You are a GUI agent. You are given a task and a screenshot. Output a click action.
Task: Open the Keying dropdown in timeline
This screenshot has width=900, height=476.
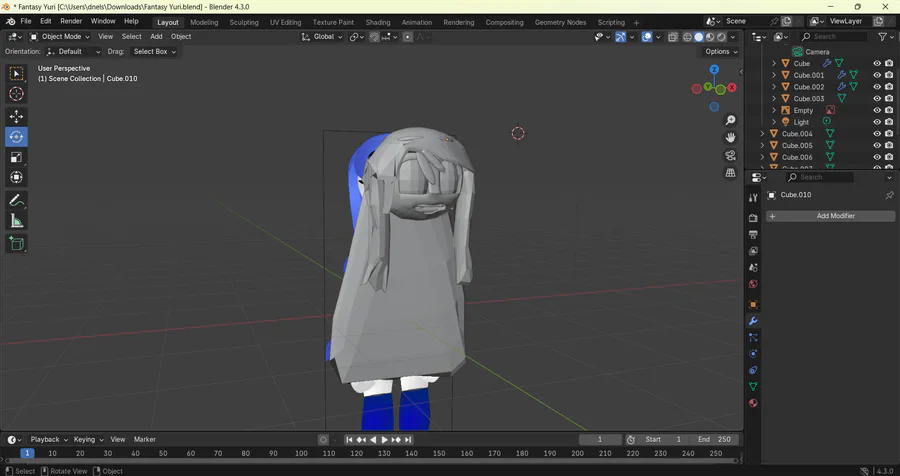coord(88,440)
